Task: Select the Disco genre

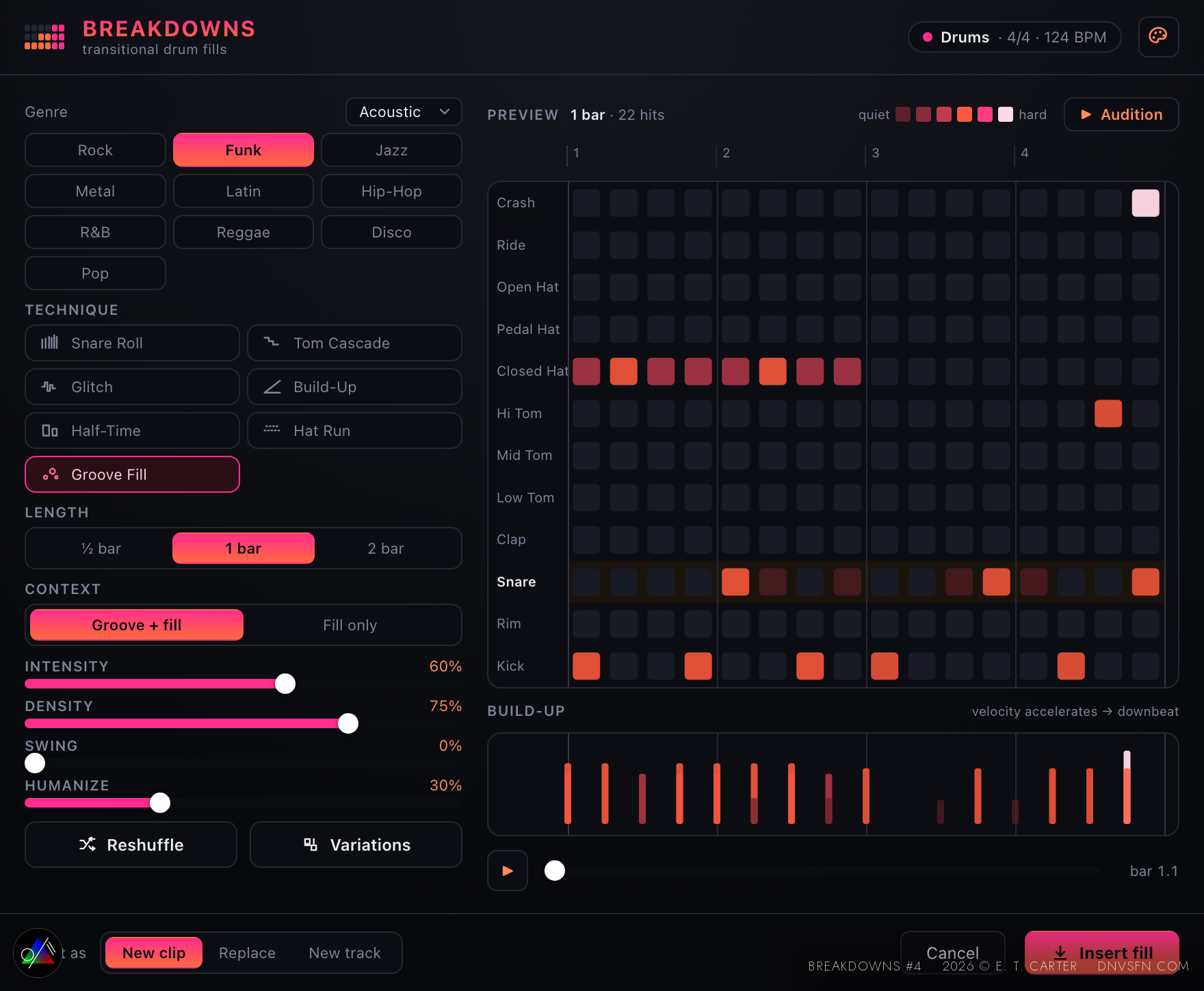Action: tap(391, 232)
